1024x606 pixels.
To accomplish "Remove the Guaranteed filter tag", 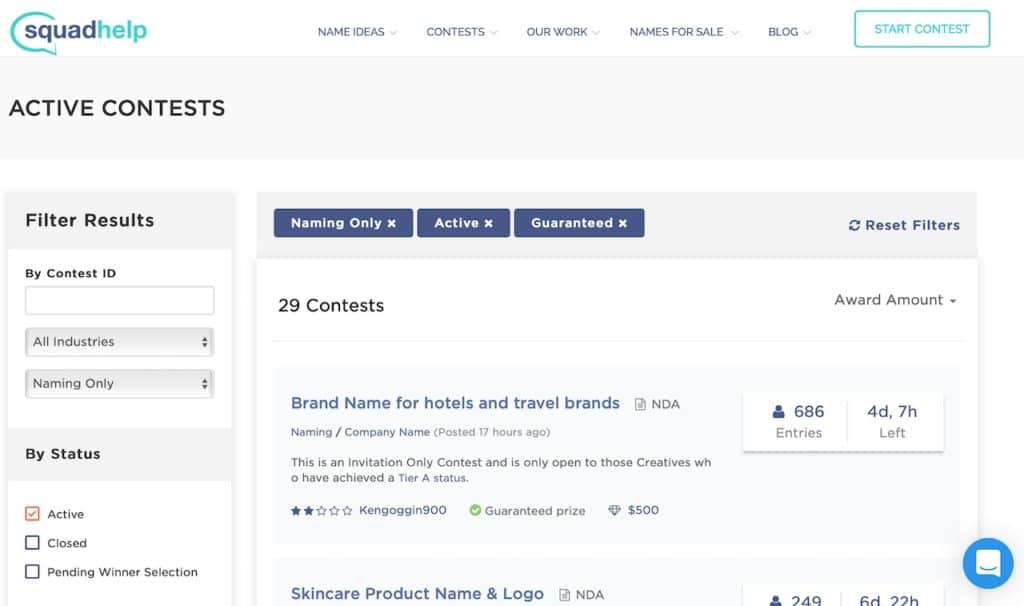I will [x=622, y=223].
